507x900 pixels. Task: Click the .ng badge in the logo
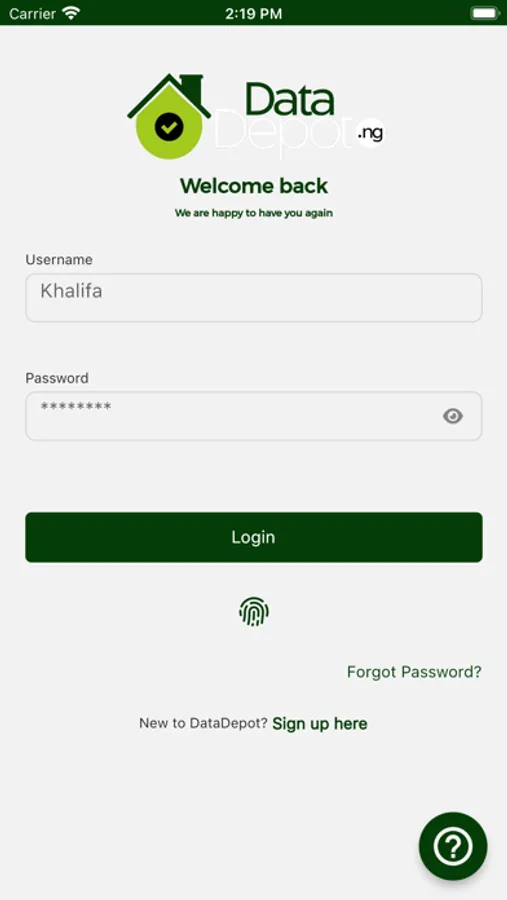(x=370, y=133)
